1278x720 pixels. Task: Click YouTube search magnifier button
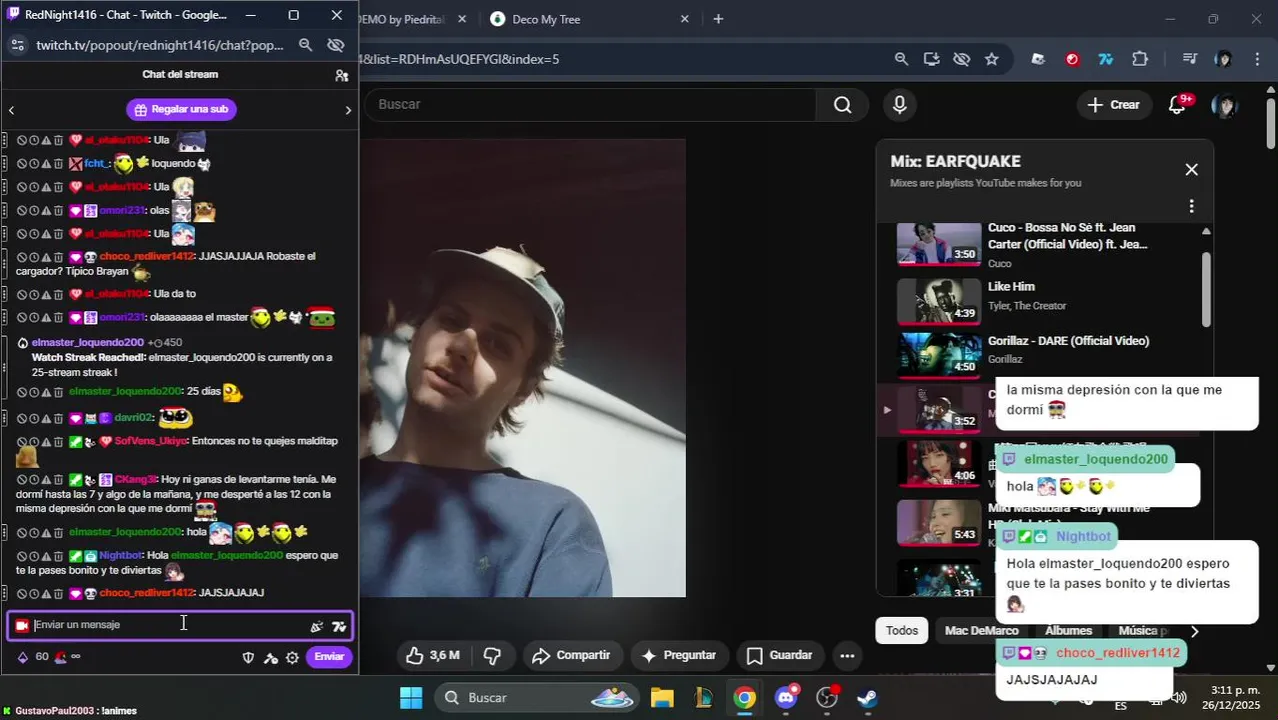[x=842, y=105]
